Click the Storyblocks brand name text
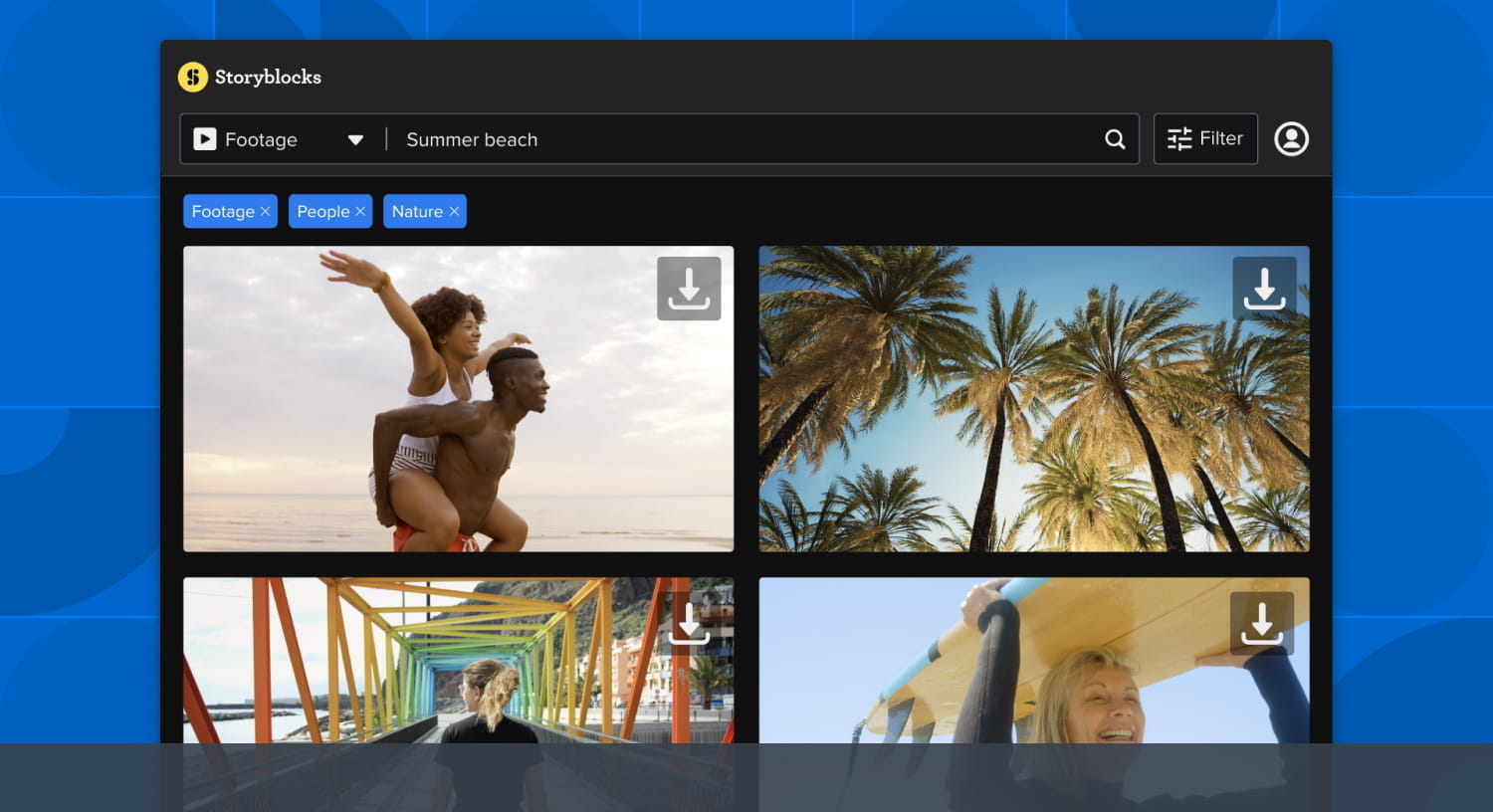 (268, 77)
